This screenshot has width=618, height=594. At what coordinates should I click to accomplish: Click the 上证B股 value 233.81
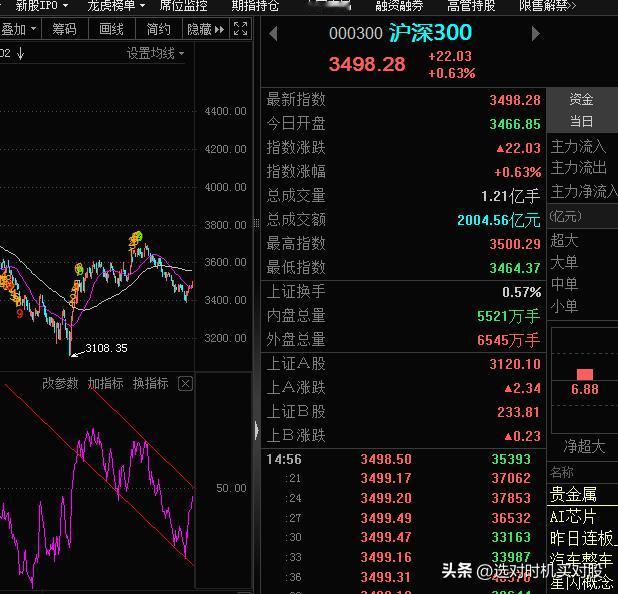(518, 412)
